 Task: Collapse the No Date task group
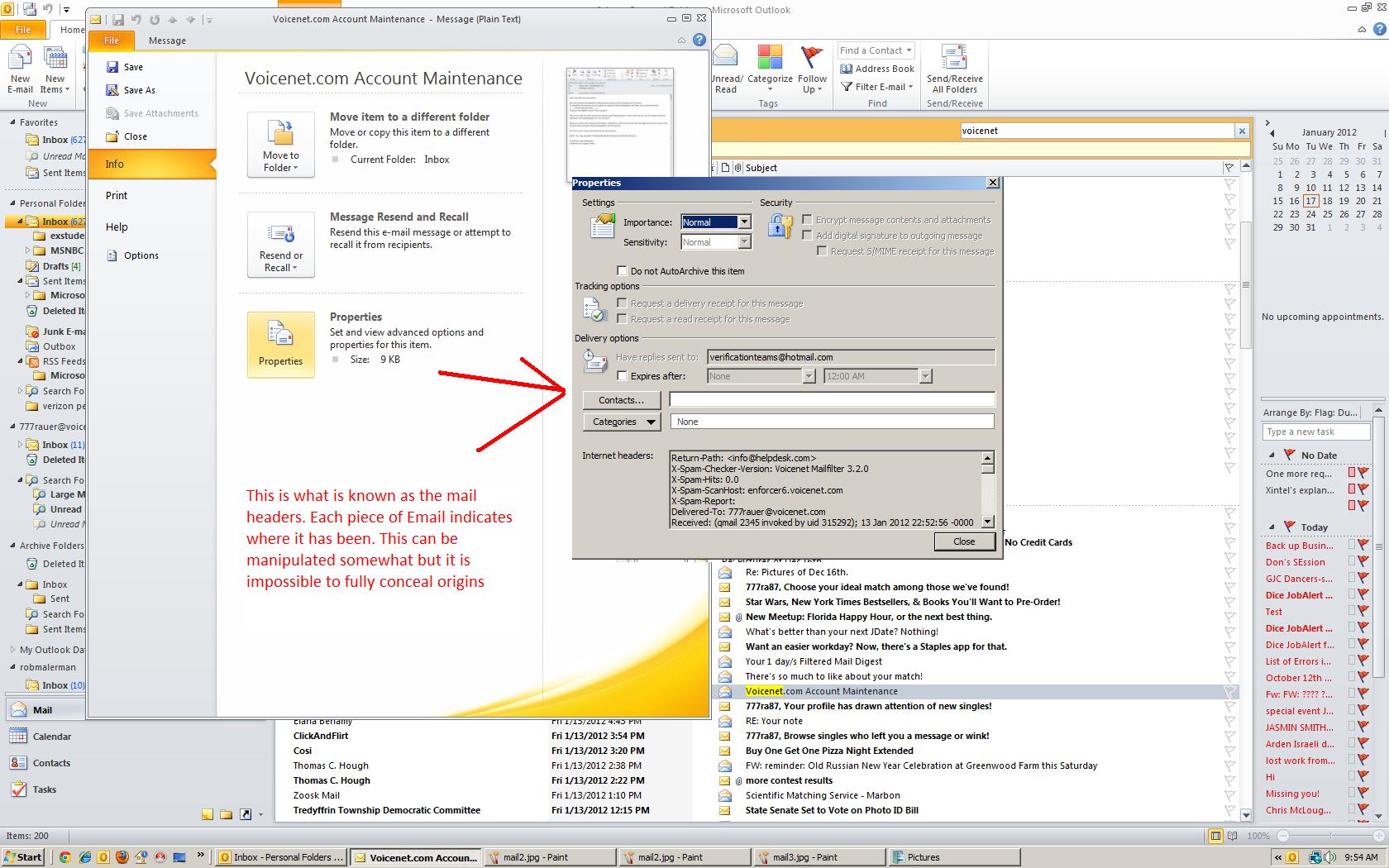[x=1272, y=455]
